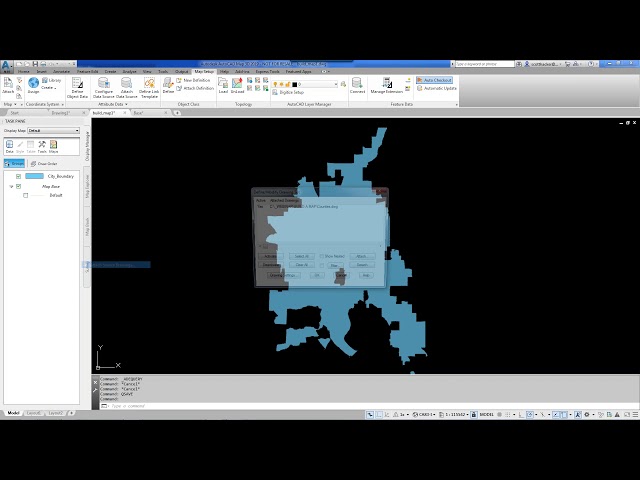Expand the Feature Data panel launcher arrow
The height and width of the screenshot is (480, 640).
click(456, 105)
